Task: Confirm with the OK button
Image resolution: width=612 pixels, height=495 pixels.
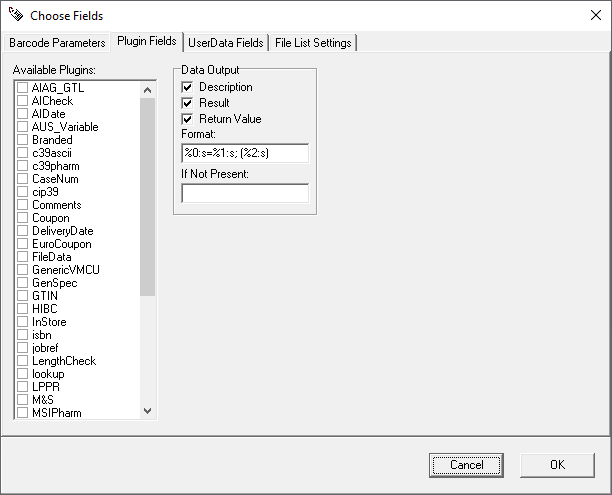Action: pyautogui.click(x=557, y=465)
